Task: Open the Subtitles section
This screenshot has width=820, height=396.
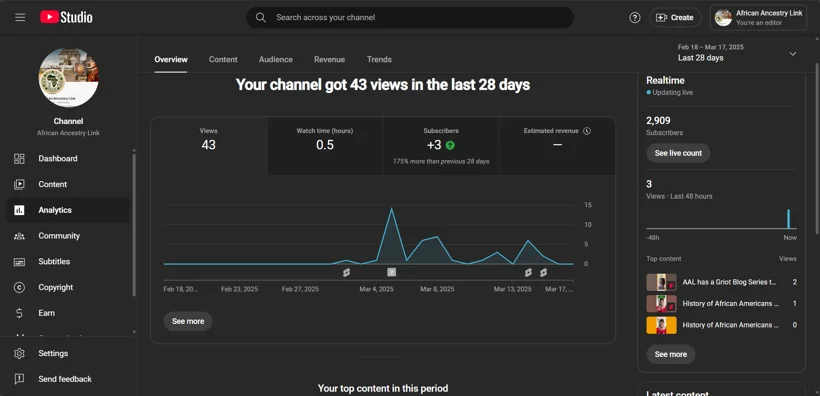Action: [68, 262]
